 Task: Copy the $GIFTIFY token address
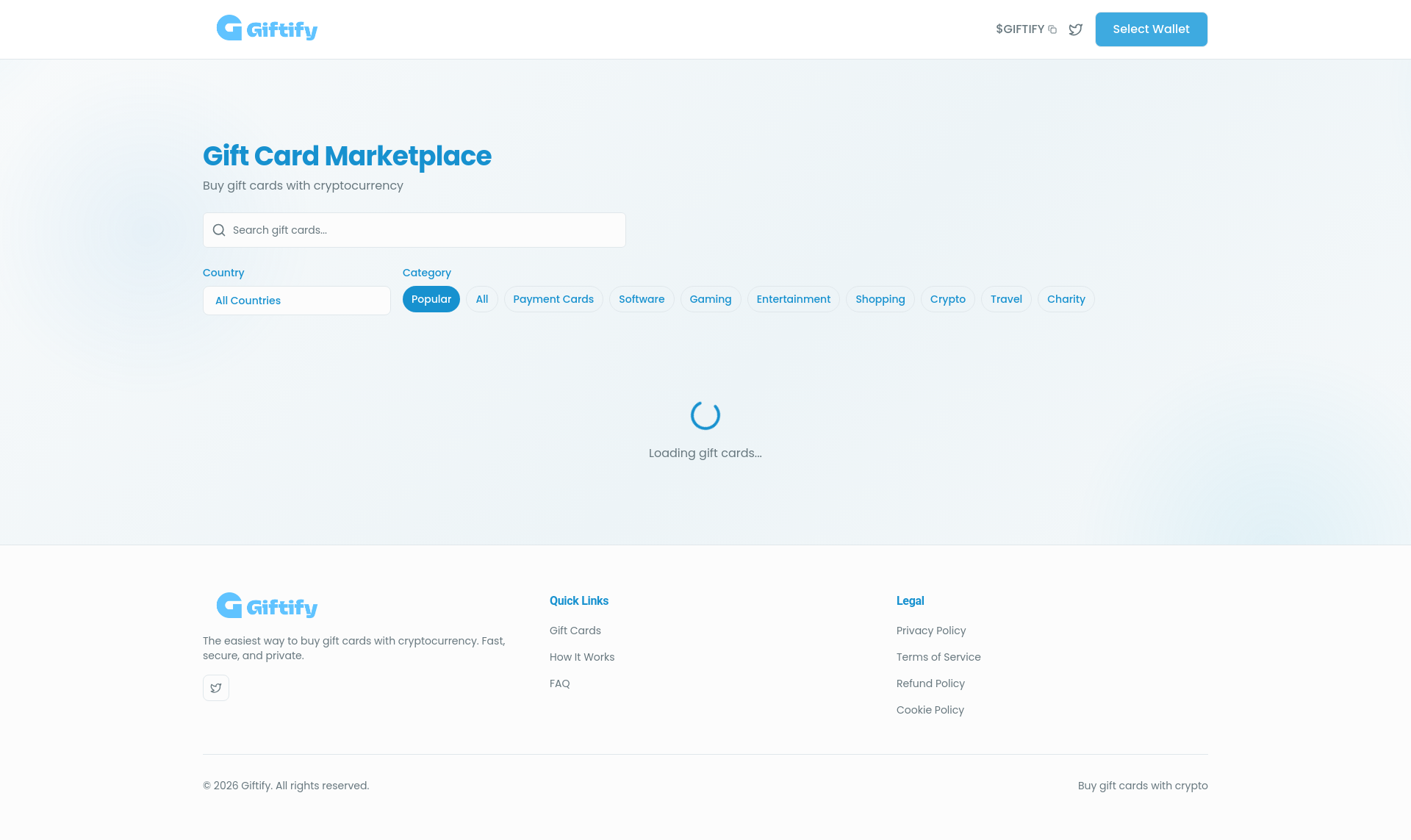1053,29
